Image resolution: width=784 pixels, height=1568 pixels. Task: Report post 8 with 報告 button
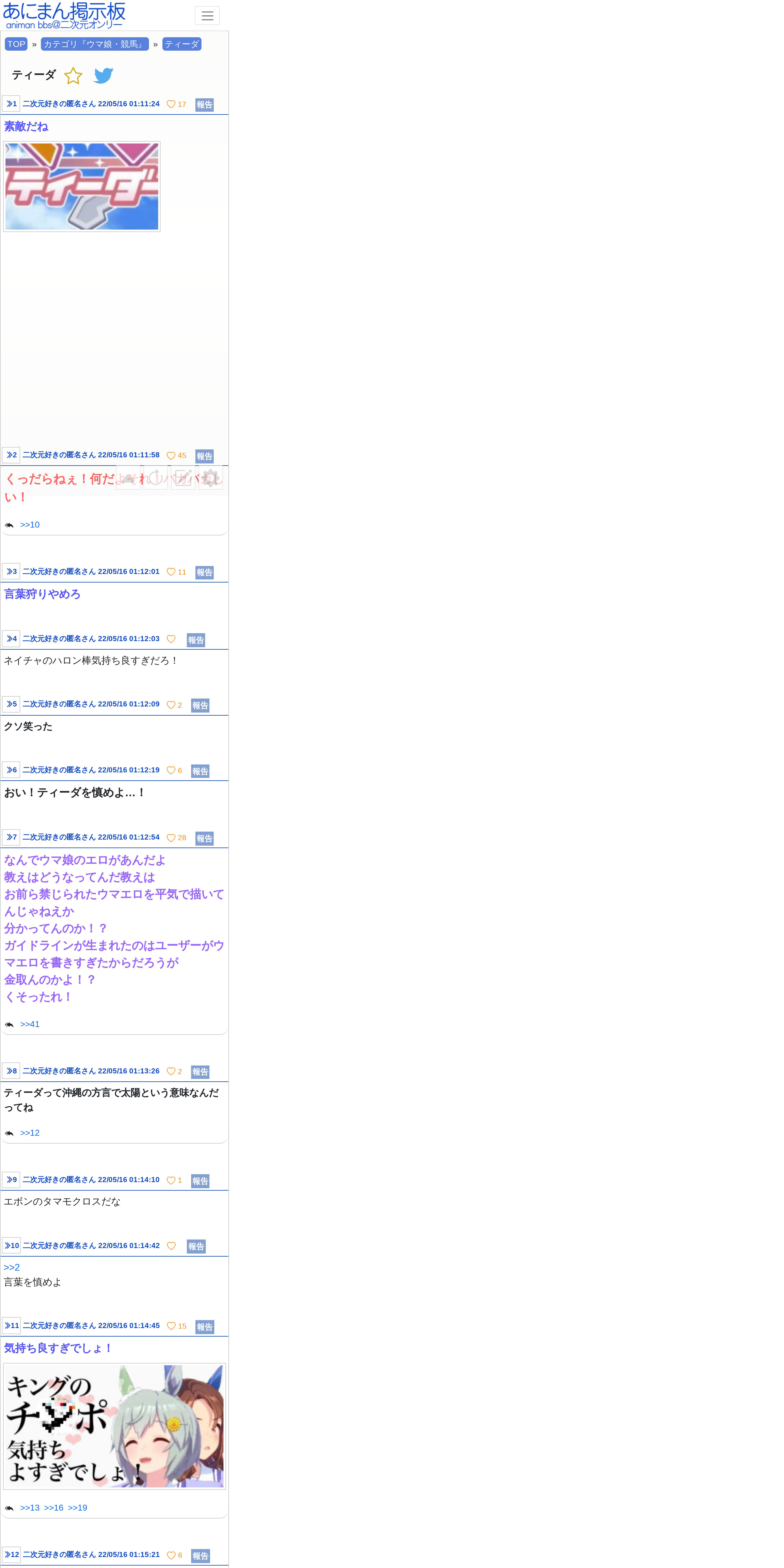(x=200, y=1072)
